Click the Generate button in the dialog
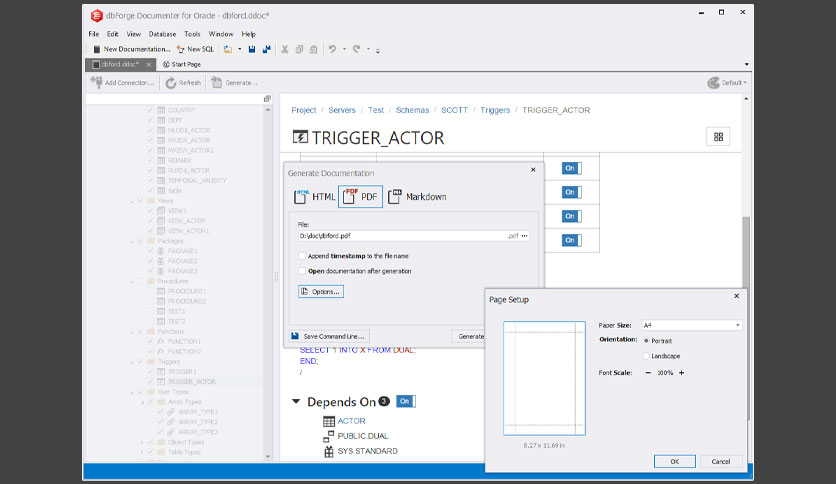Image resolution: width=836 pixels, height=484 pixels. click(x=469, y=336)
